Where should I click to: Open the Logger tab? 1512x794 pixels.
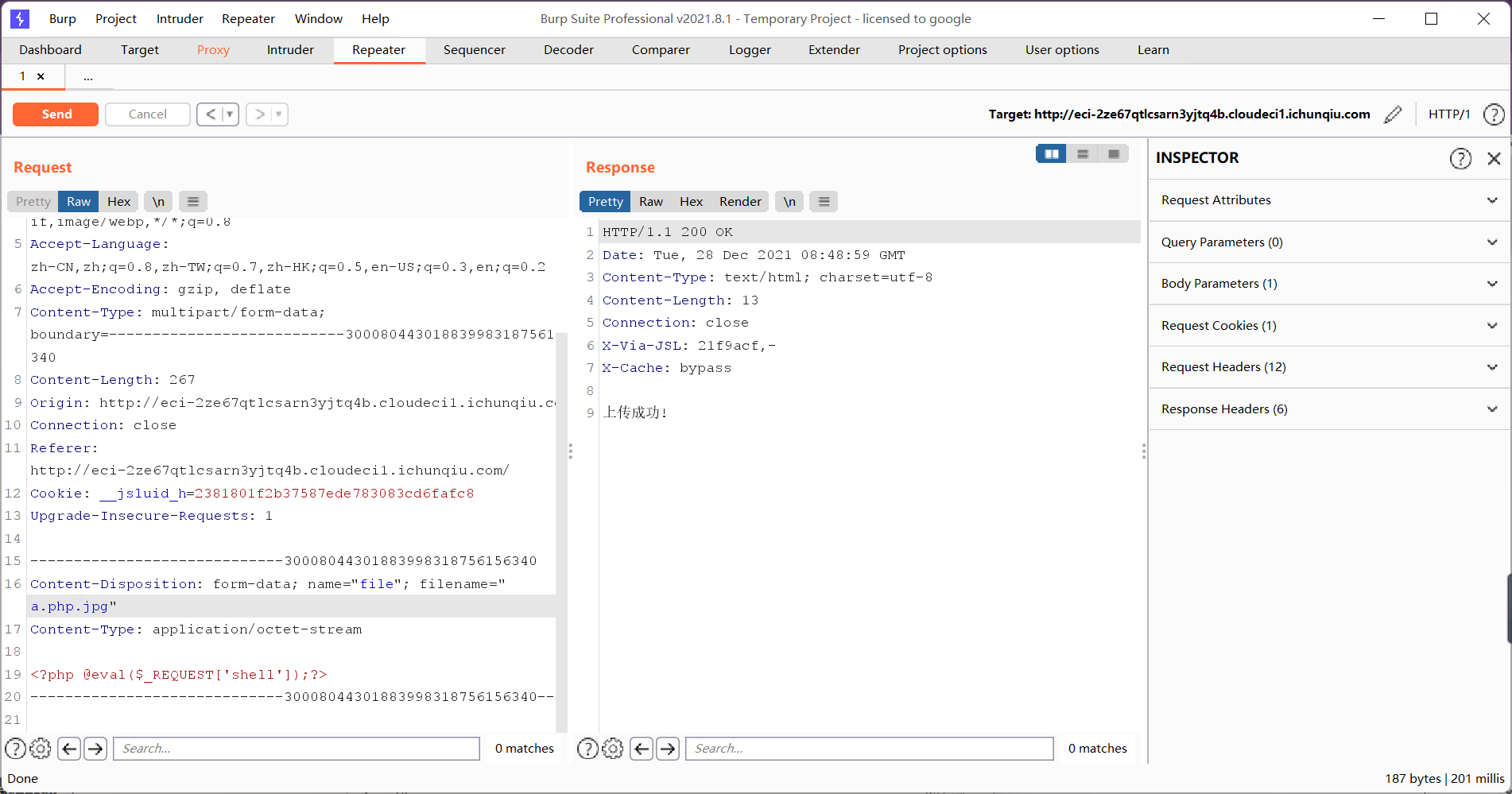750,50
